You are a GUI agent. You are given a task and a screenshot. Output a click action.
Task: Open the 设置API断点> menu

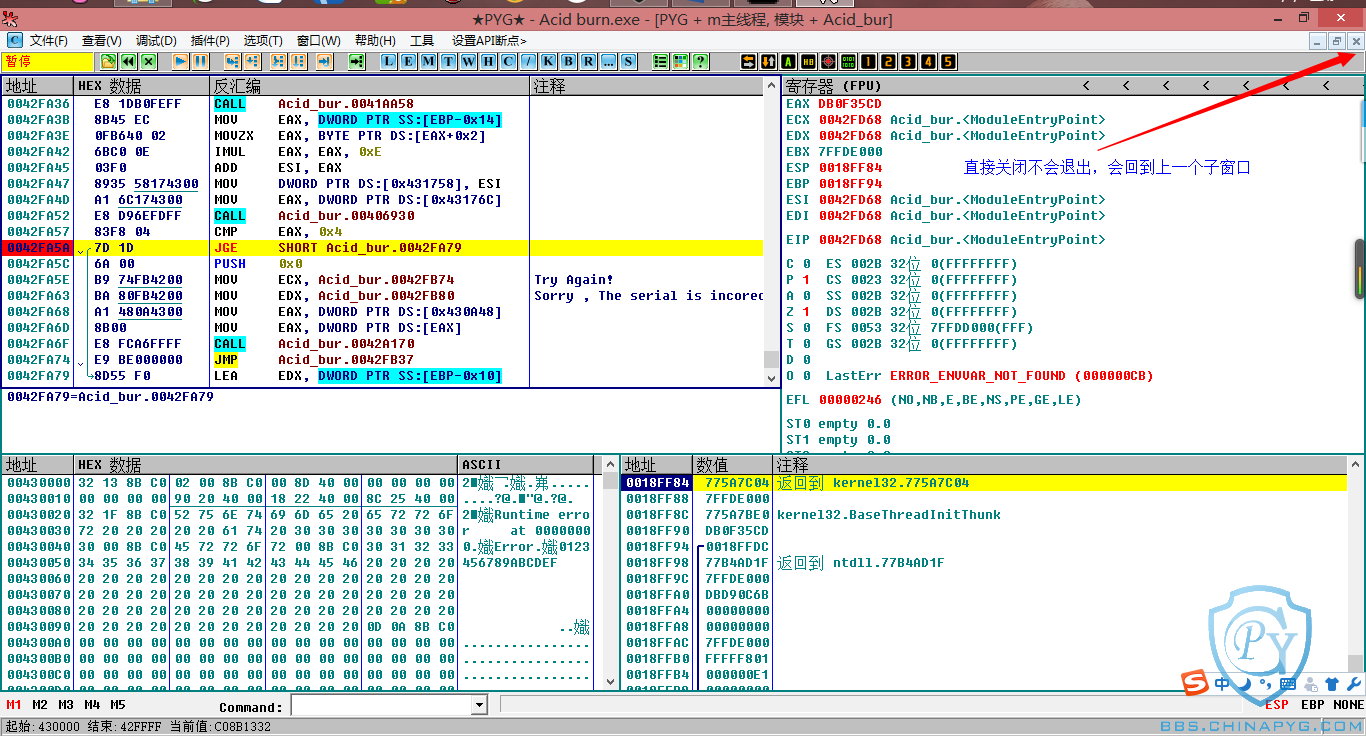tap(489, 41)
